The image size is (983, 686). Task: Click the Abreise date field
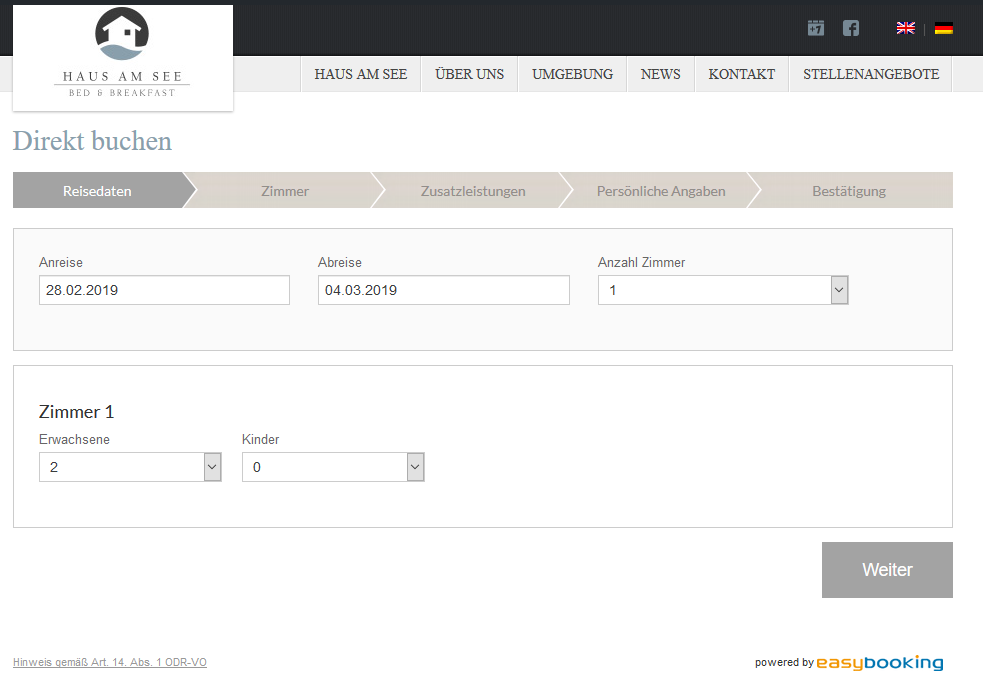click(443, 290)
